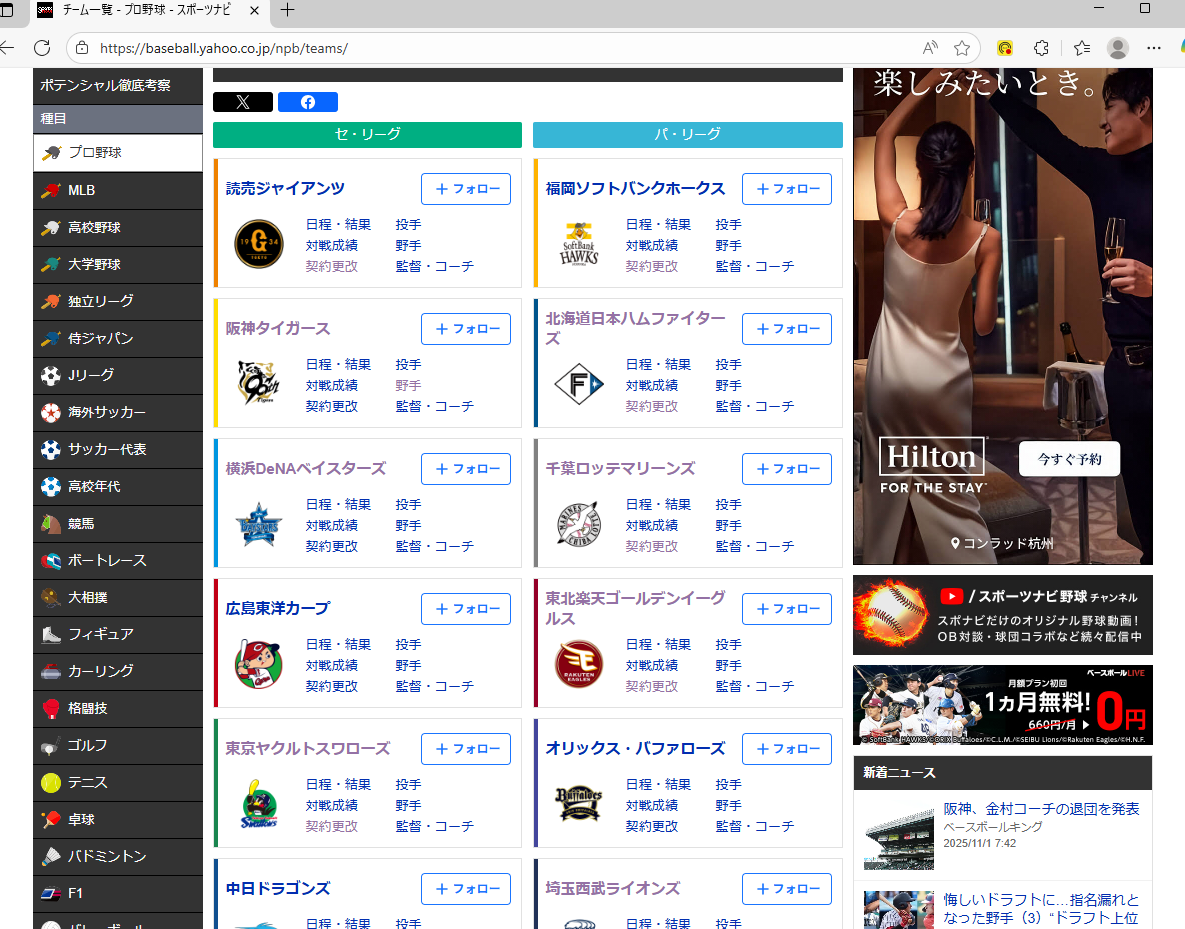Viewport: 1185px width, 929px height.
Task: Toggle follow for オリックス・バファローズ
Action: [786, 749]
